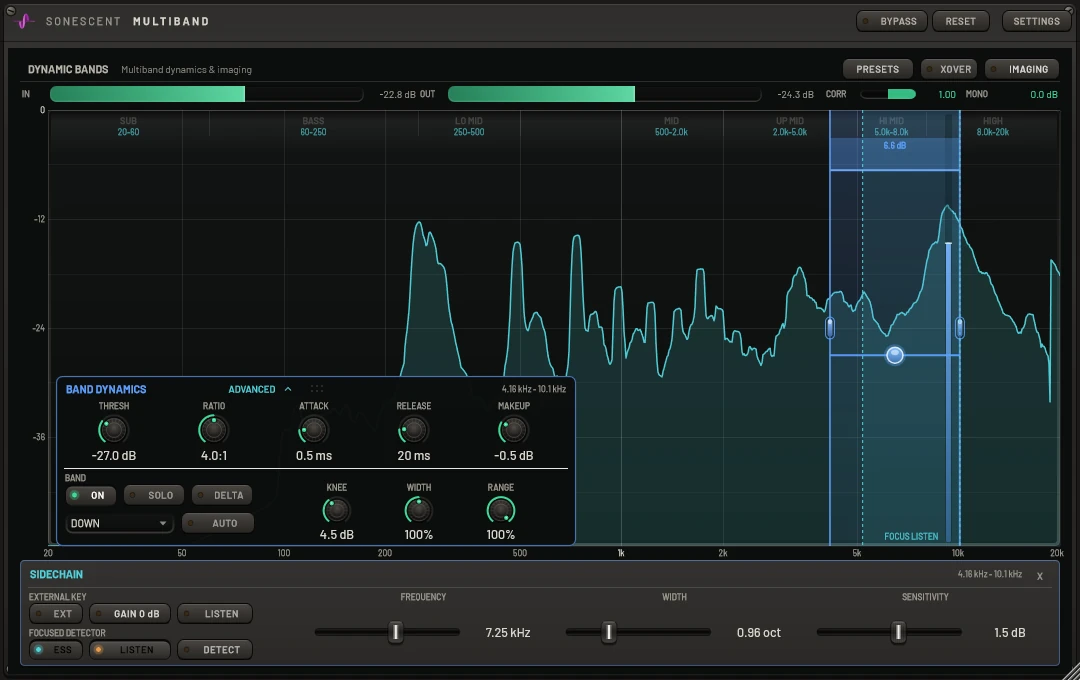Click the sidechain FREQUENCY slider handle
The image size is (1080, 680).
395,632
